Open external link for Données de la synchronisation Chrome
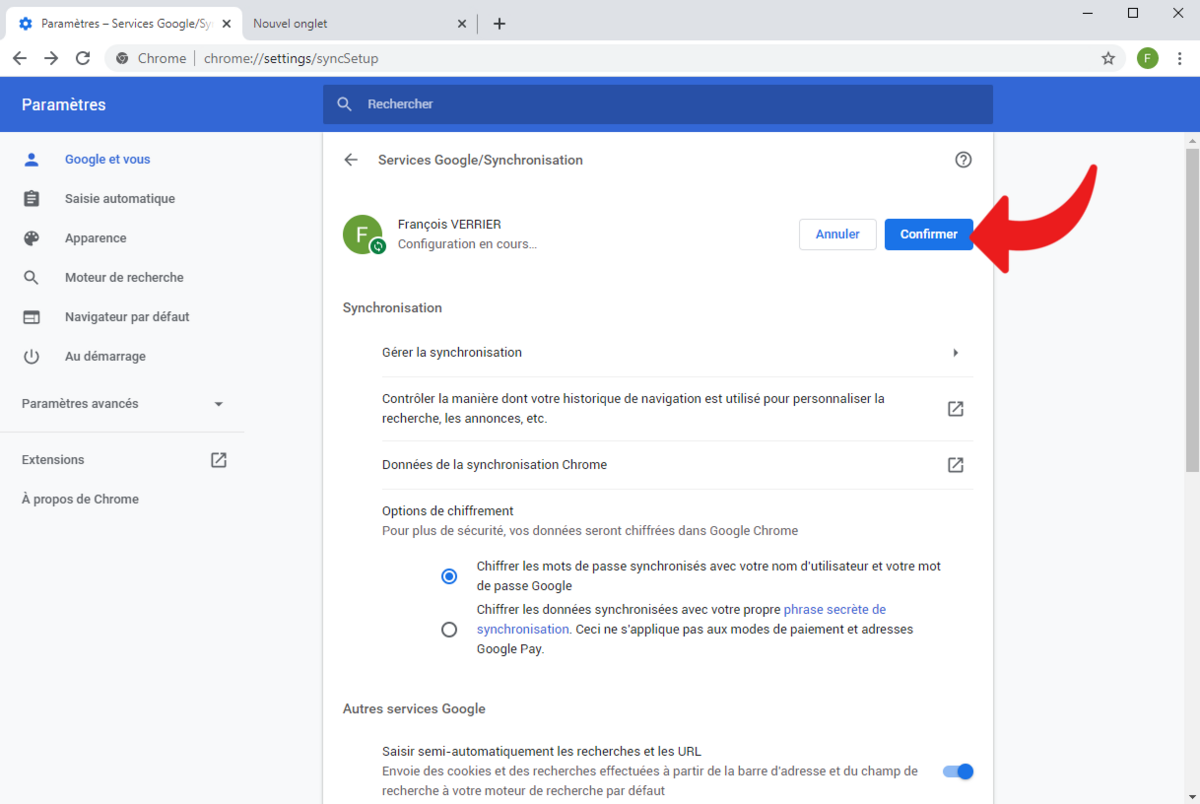 (955, 465)
